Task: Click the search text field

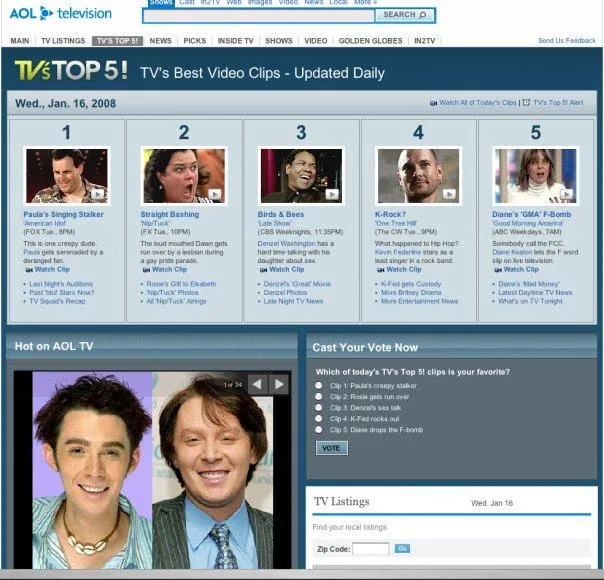Action: (258, 15)
